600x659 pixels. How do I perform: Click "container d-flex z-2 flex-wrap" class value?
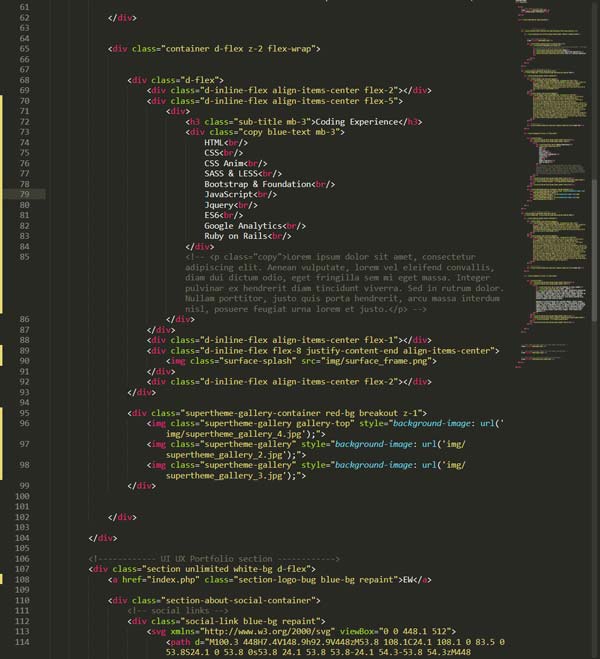239,49
